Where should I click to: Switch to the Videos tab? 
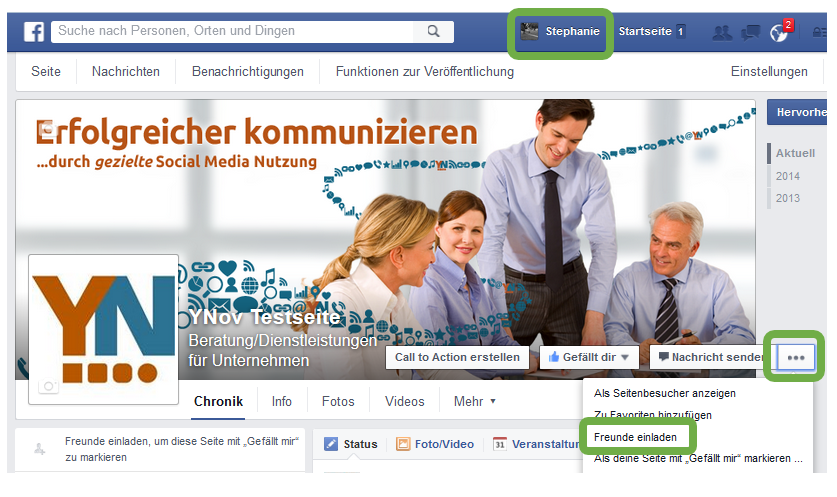405,401
